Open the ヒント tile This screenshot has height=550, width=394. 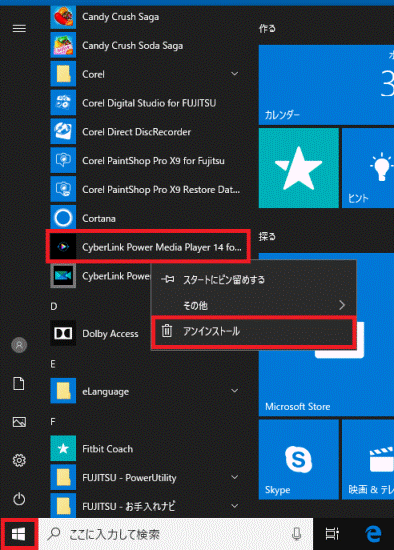pyautogui.click(x=368, y=168)
